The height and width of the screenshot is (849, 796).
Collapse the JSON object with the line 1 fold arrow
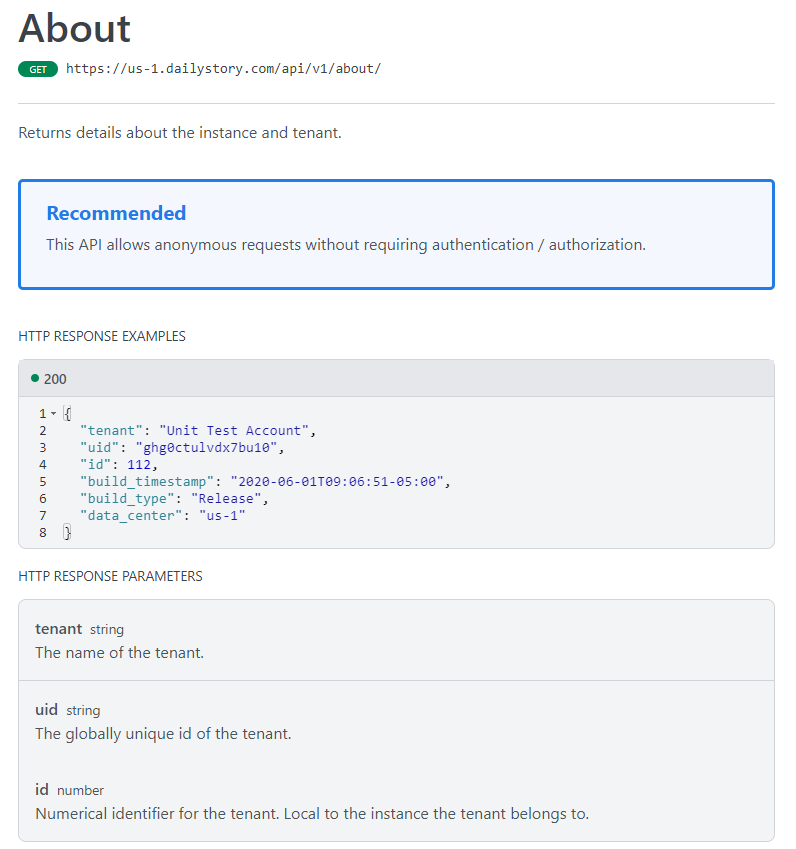pyautogui.click(x=53, y=414)
